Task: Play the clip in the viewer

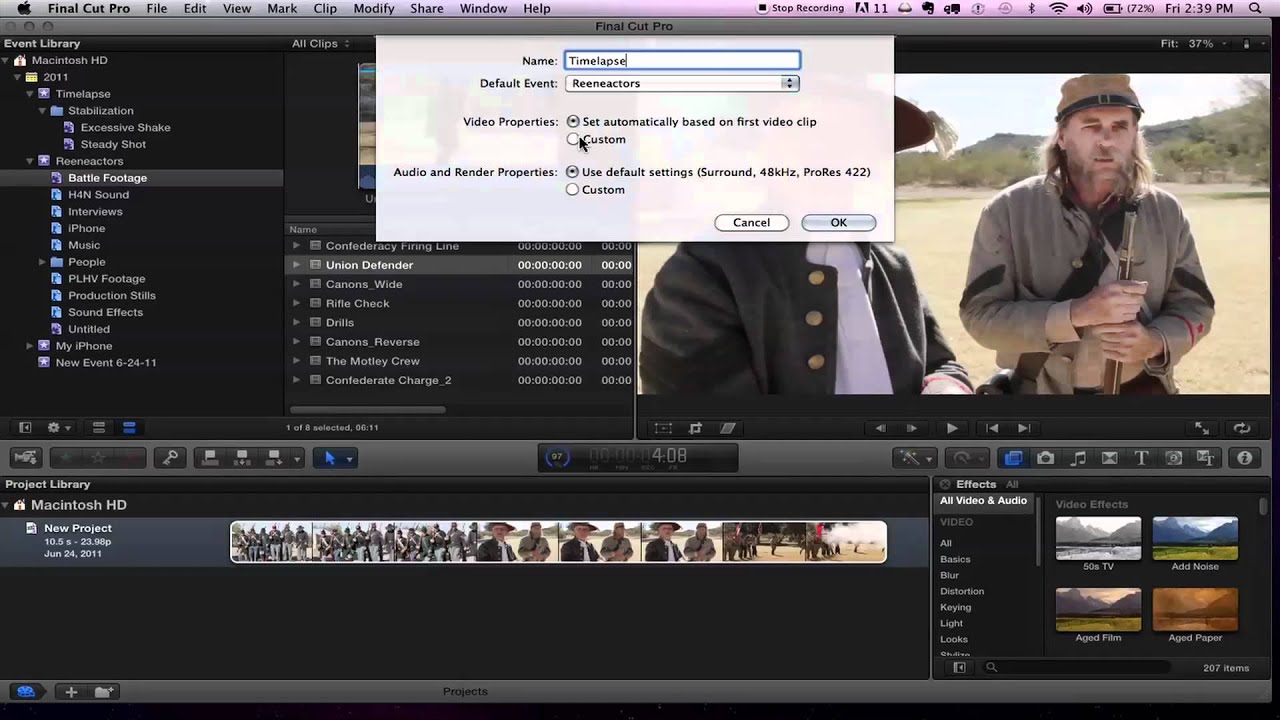Action: pyautogui.click(x=951, y=428)
